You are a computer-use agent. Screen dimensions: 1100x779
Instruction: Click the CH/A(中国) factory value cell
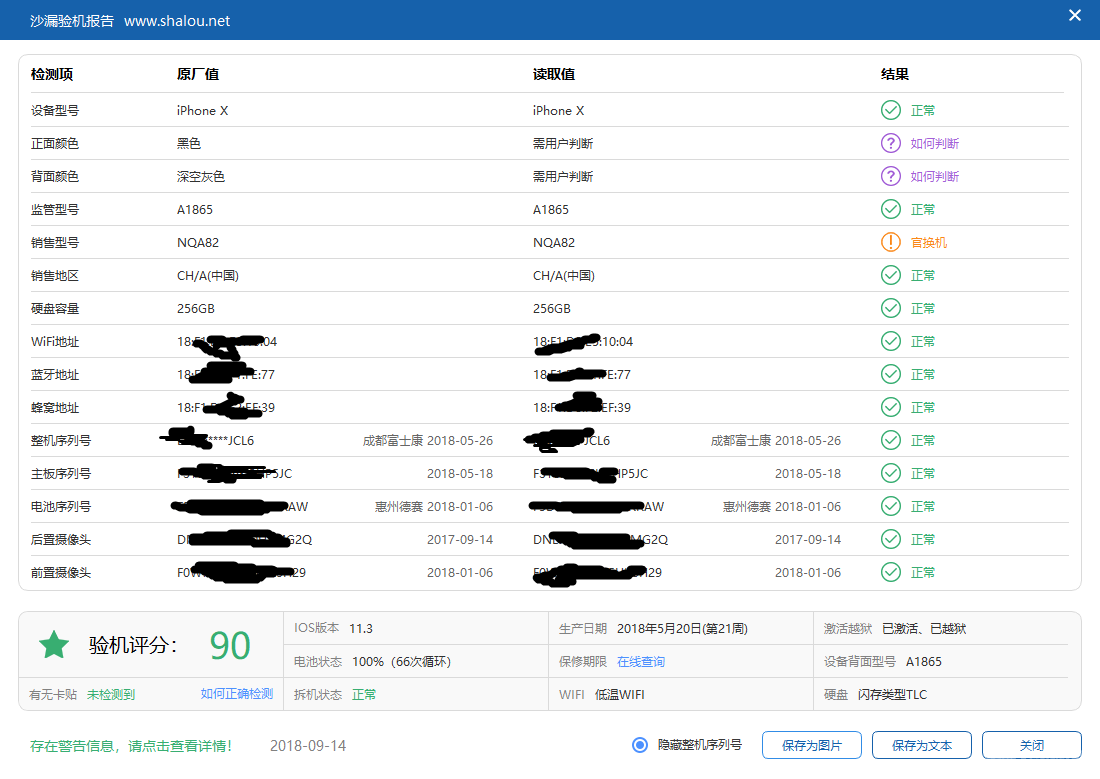[208, 276]
